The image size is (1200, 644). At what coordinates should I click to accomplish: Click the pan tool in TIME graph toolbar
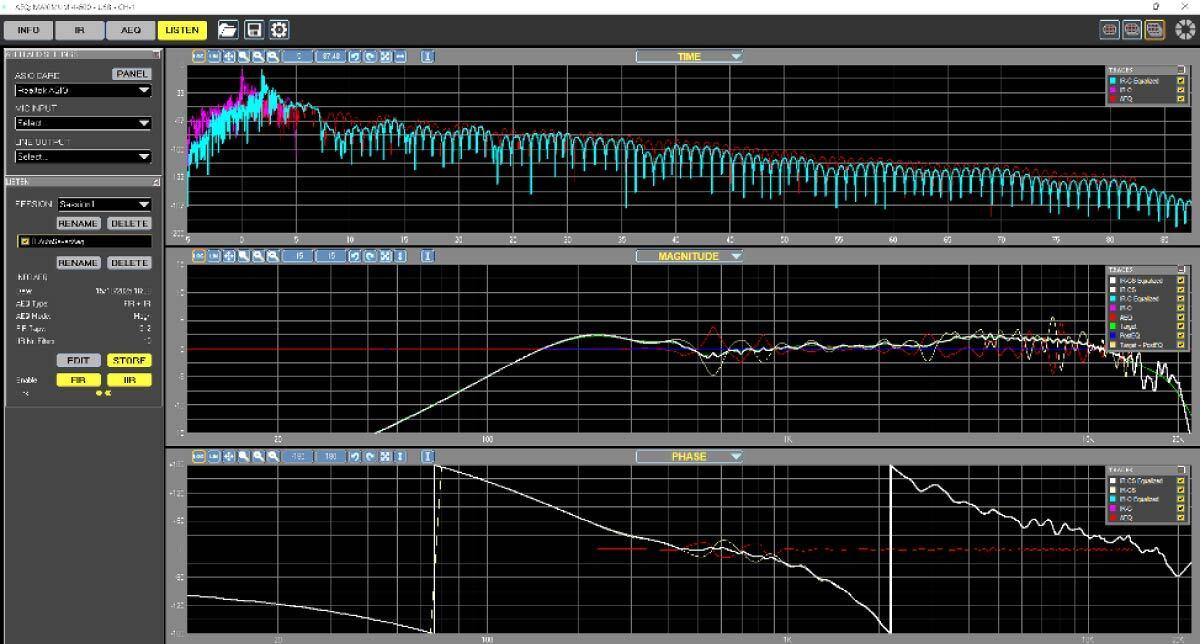pyautogui.click(x=229, y=57)
